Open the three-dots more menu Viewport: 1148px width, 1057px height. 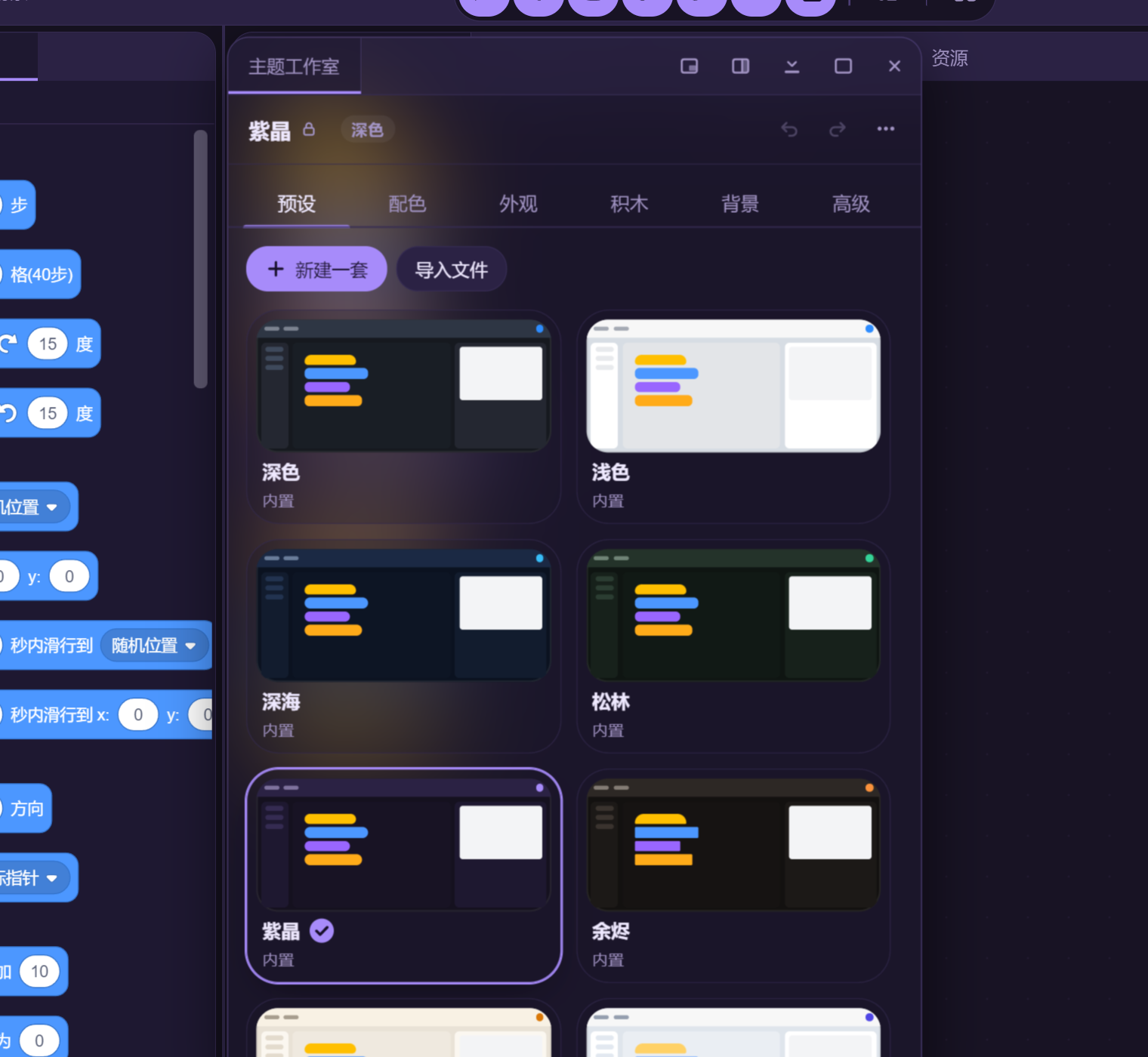coord(886,129)
